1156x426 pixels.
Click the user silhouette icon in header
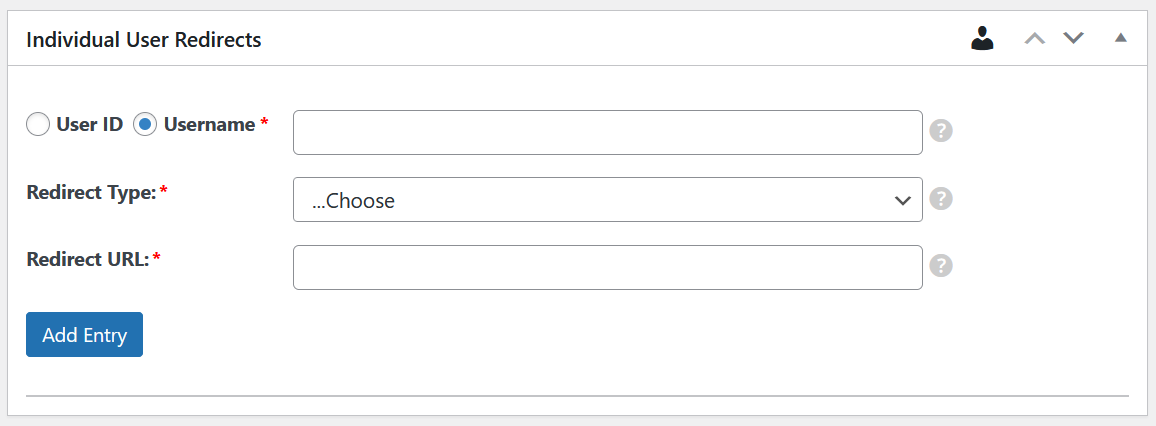click(x=982, y=39)
